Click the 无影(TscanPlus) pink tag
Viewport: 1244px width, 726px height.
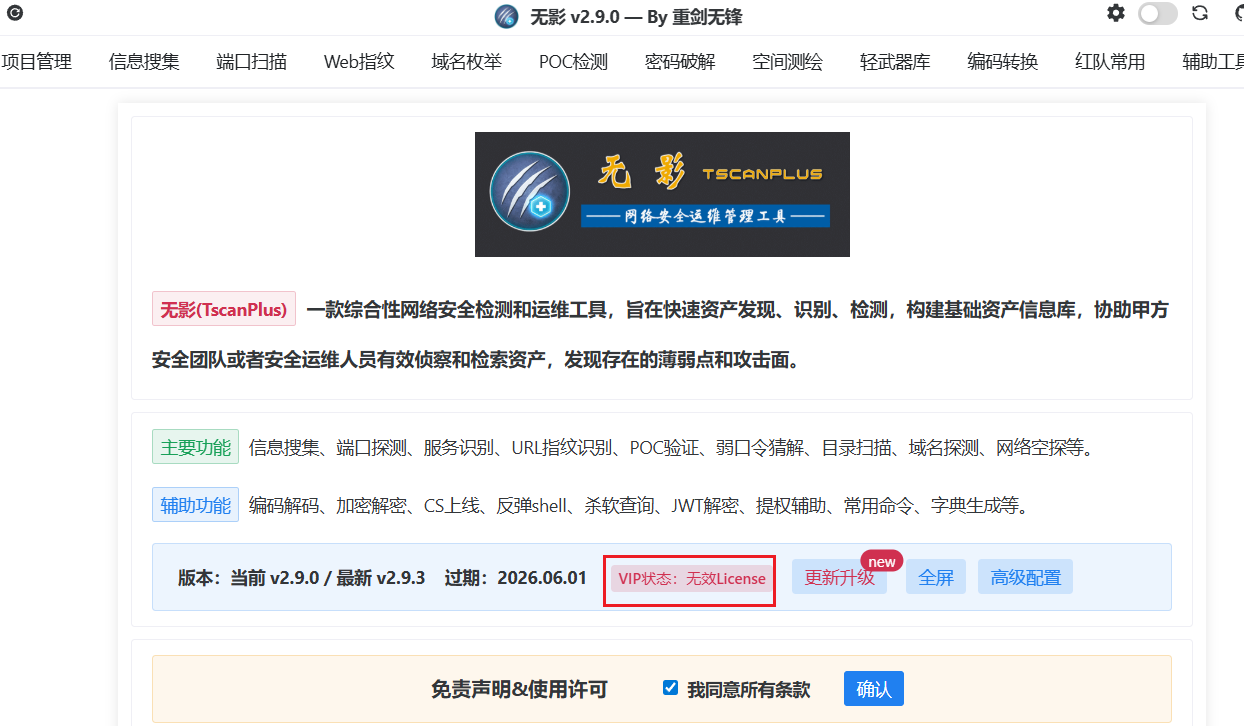224,309
